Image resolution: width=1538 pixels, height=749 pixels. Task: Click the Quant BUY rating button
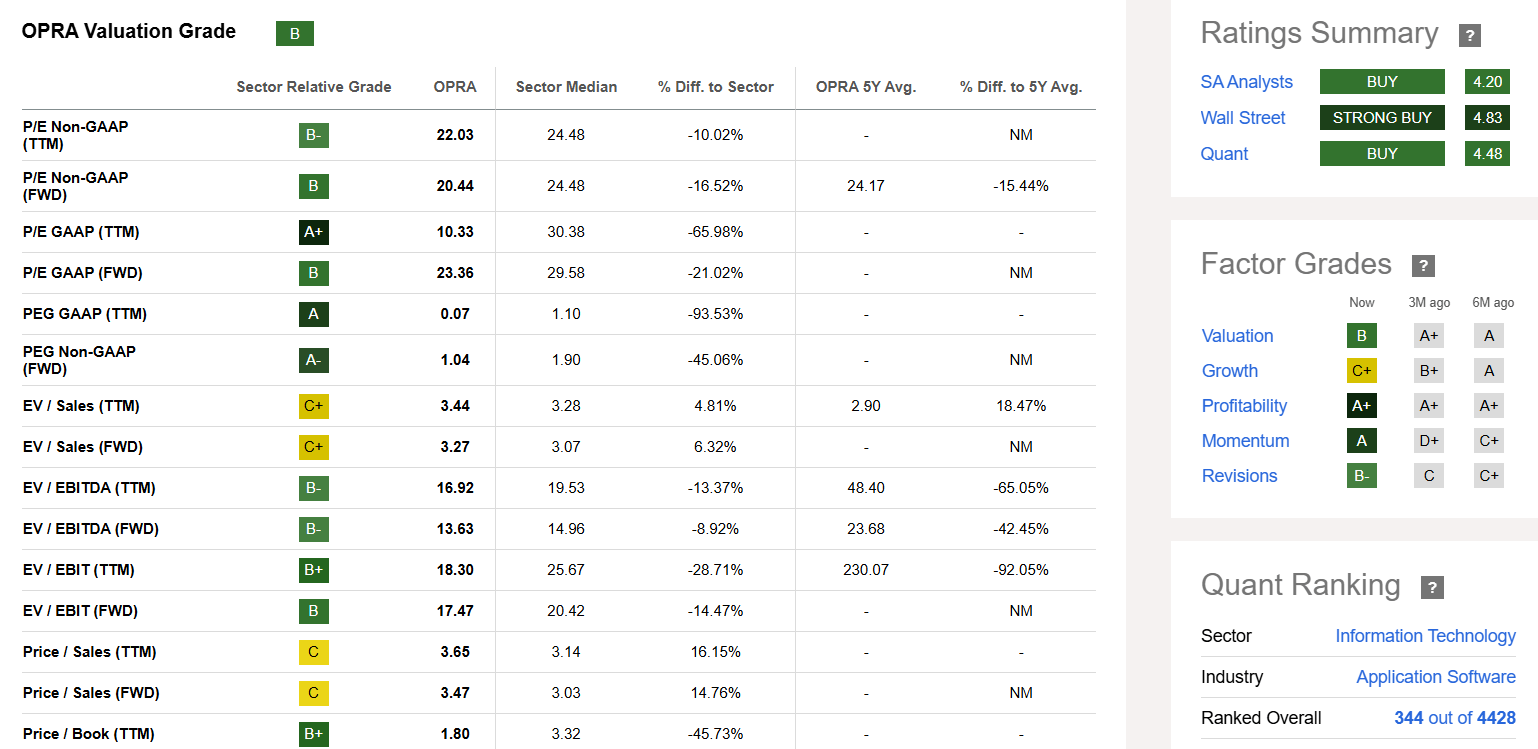pos(1382,153)
